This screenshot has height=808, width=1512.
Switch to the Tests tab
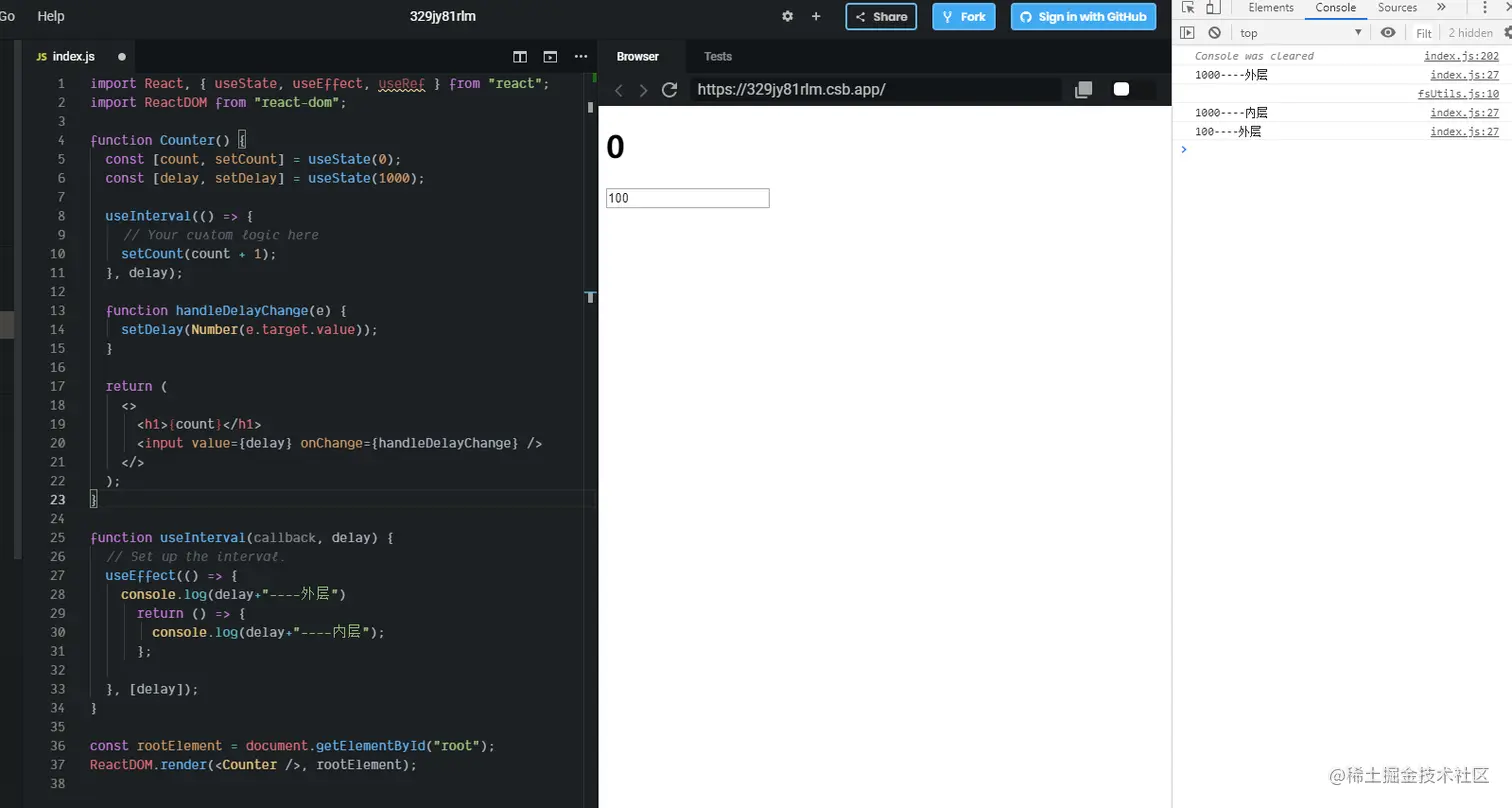[718, 57]
